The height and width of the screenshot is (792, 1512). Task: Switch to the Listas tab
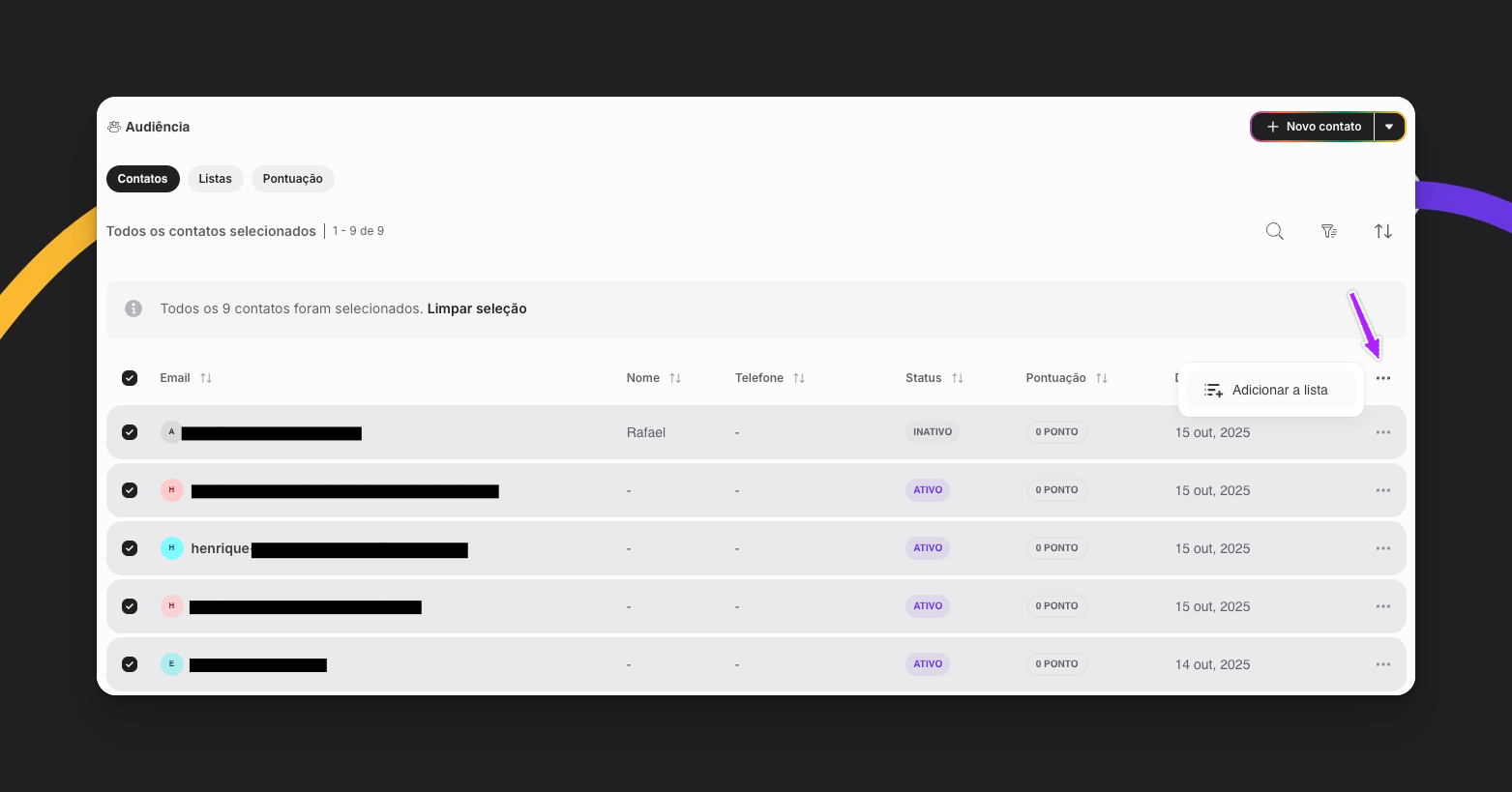click(215, 179)
